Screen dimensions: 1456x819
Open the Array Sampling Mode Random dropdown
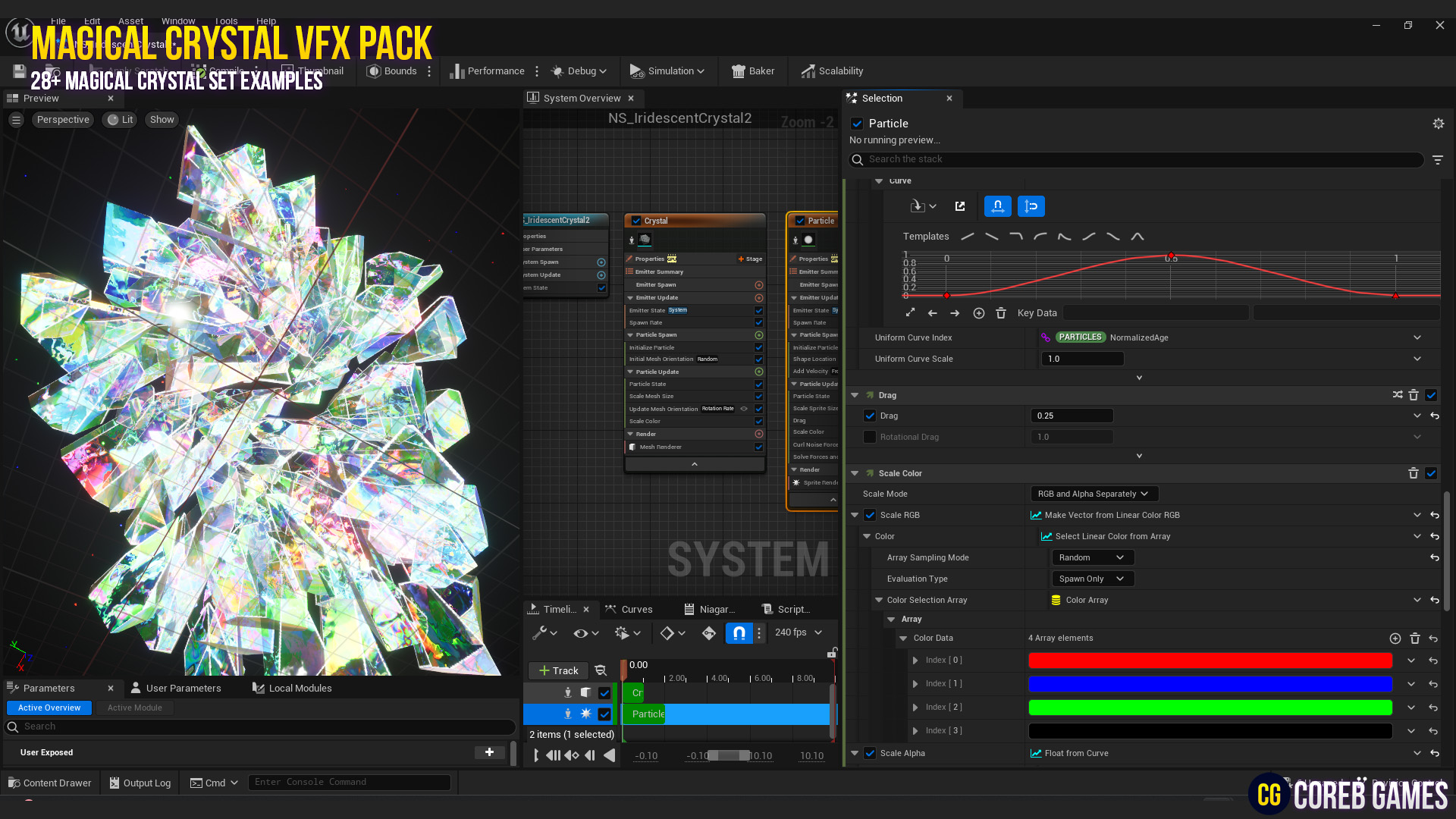pos(1092,557)
